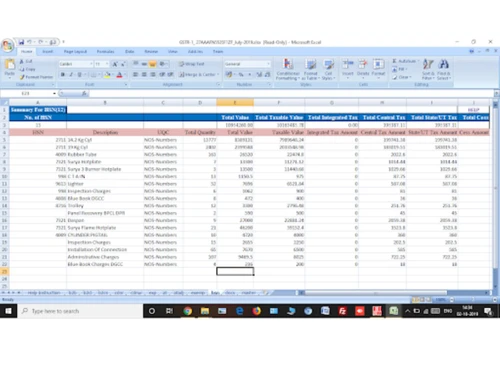Decrease indent in Alignment group
Screen dimensions: 500x375
(x=162, y=74)
